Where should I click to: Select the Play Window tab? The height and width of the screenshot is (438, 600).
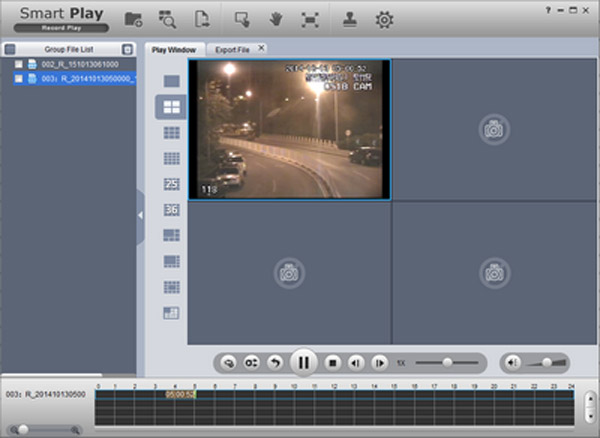(174, 49)
